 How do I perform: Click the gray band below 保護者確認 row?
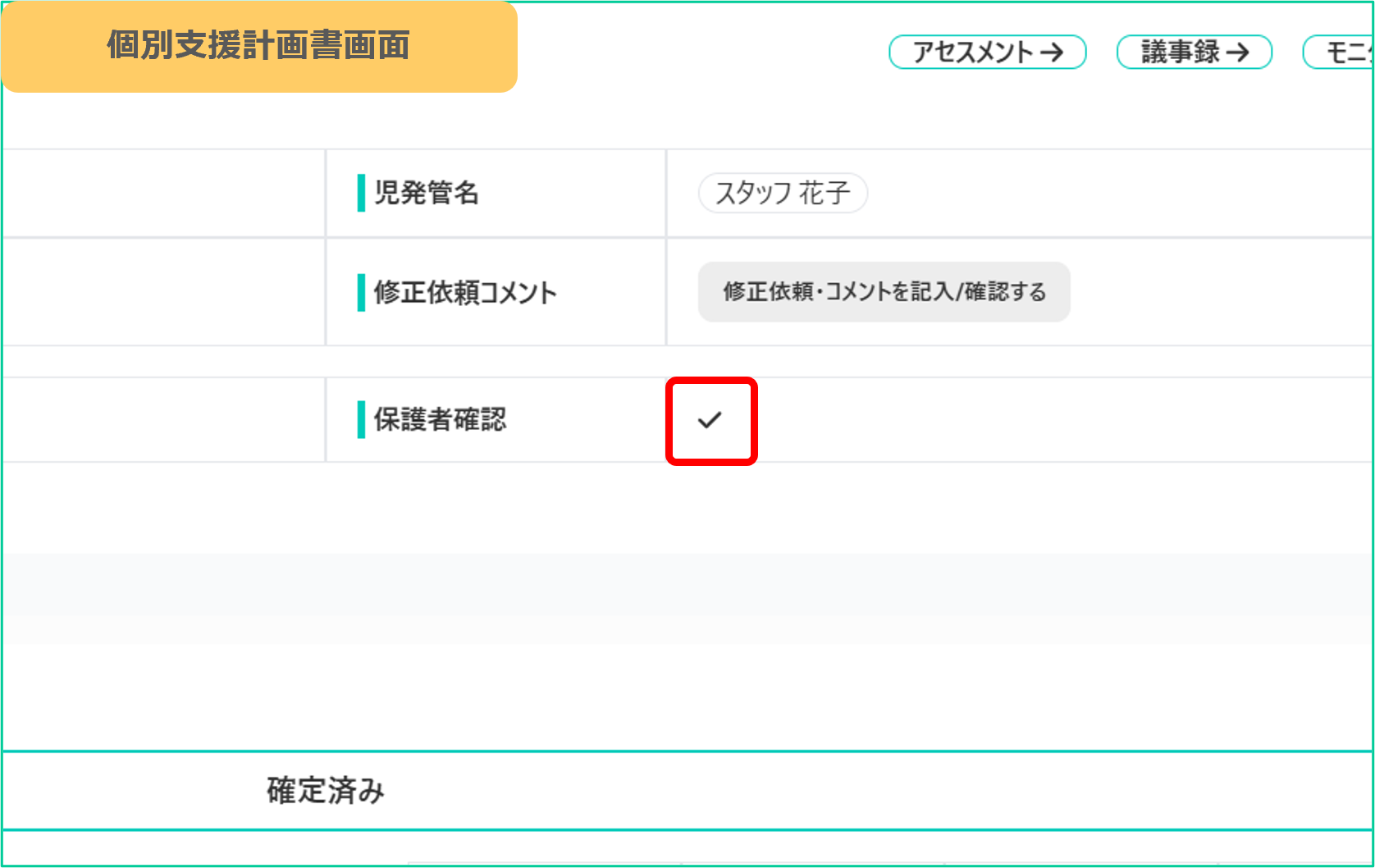click(x=687, y=598)
